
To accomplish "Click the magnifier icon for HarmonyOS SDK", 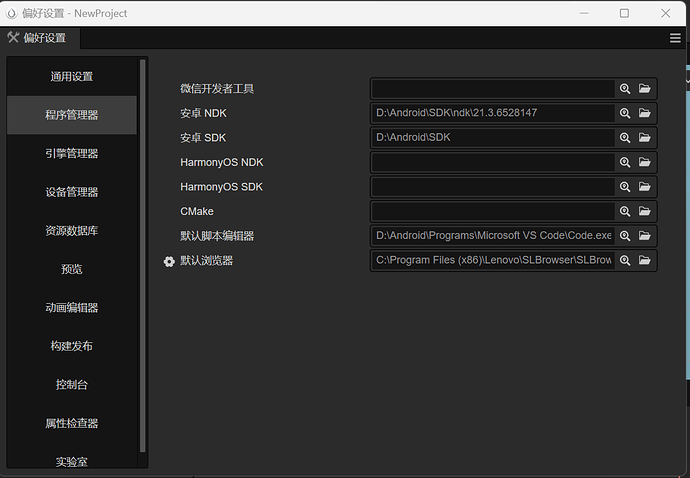I will [x=625, y=187].
